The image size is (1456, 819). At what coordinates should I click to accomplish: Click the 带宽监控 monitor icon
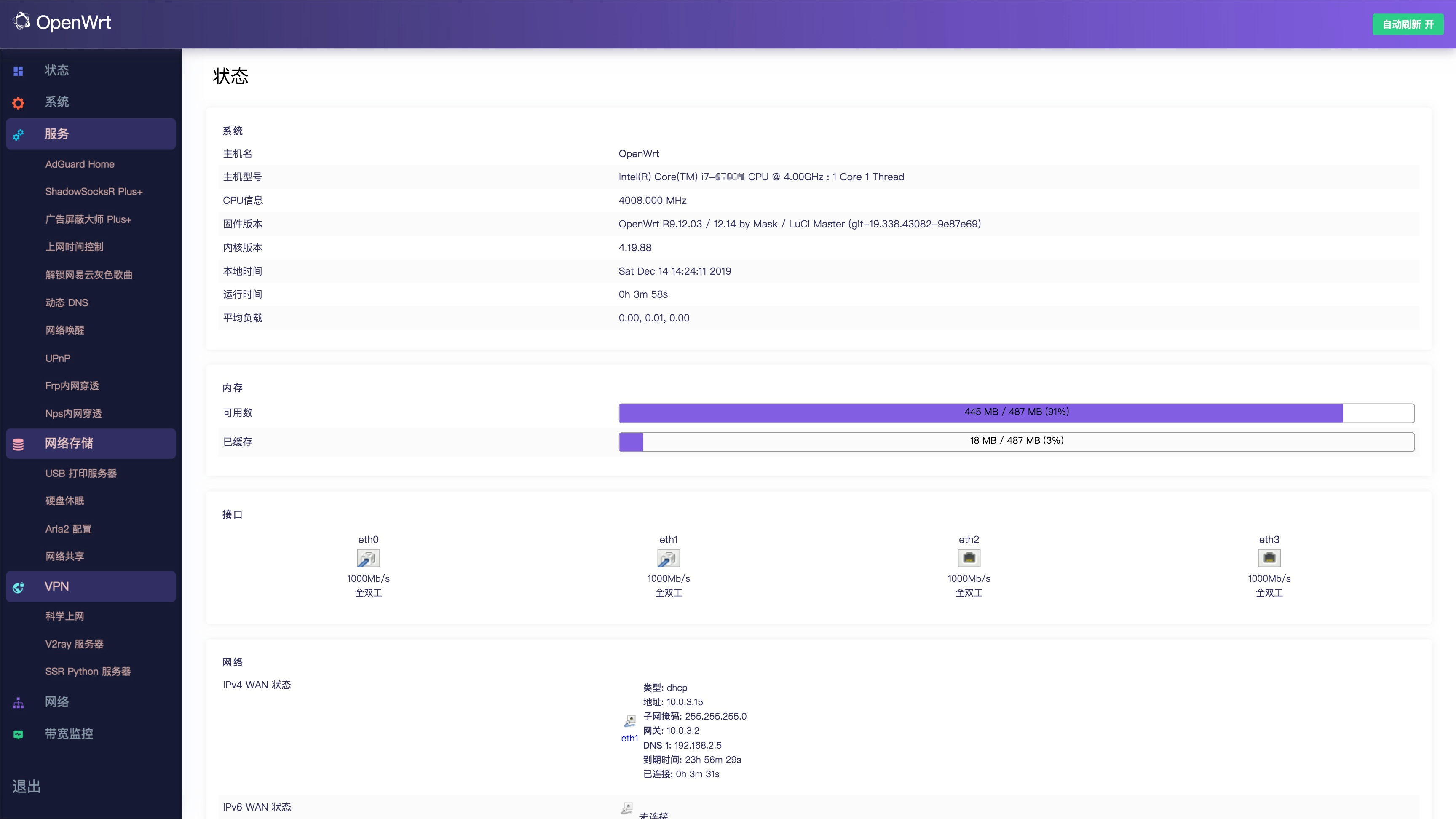pyautogui.click(x=18, y=734)
